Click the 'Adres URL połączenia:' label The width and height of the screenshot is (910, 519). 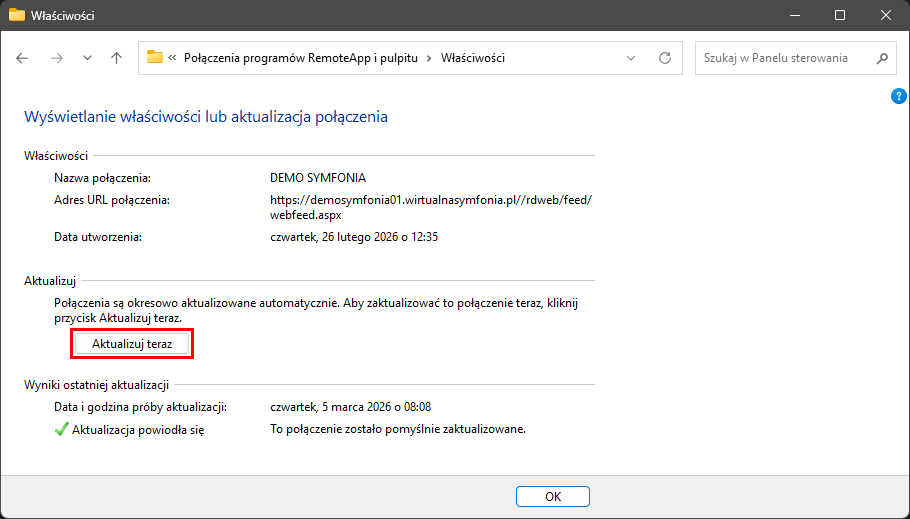112,200
